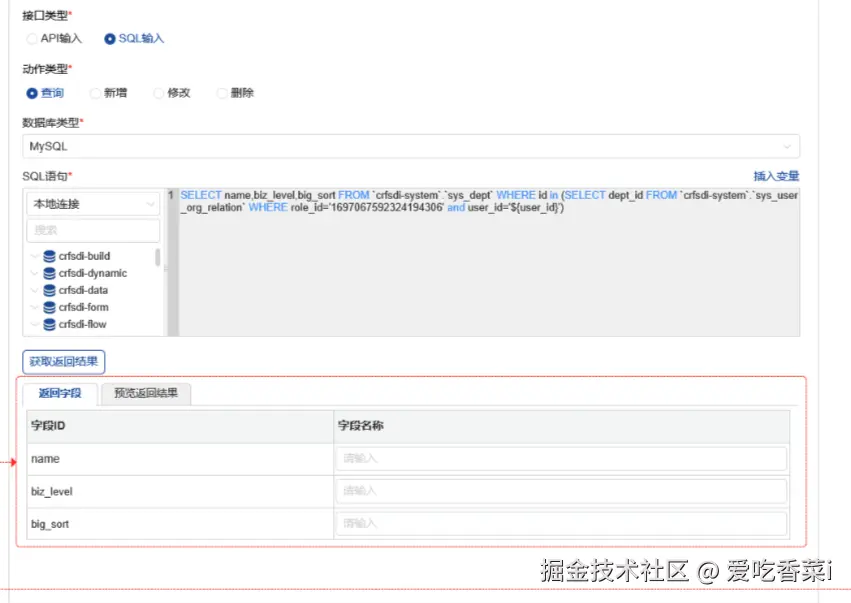Focus field name input for biz_level row

[x=561, y=491]
